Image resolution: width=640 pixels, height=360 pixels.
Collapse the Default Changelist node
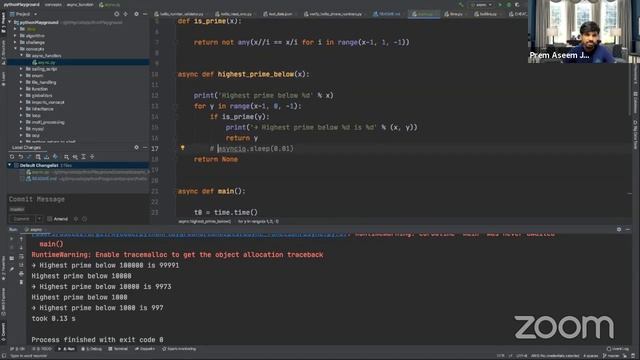click(x=10, y=165)
